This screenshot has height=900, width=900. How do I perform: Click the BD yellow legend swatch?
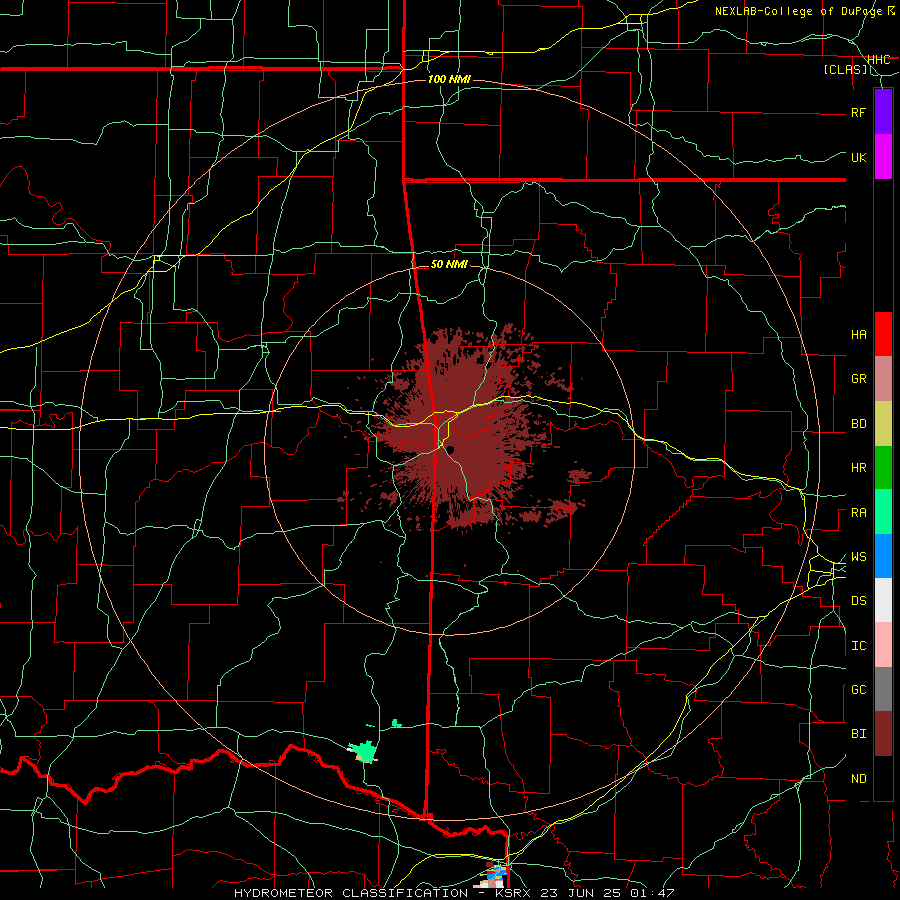pos(883,424)
